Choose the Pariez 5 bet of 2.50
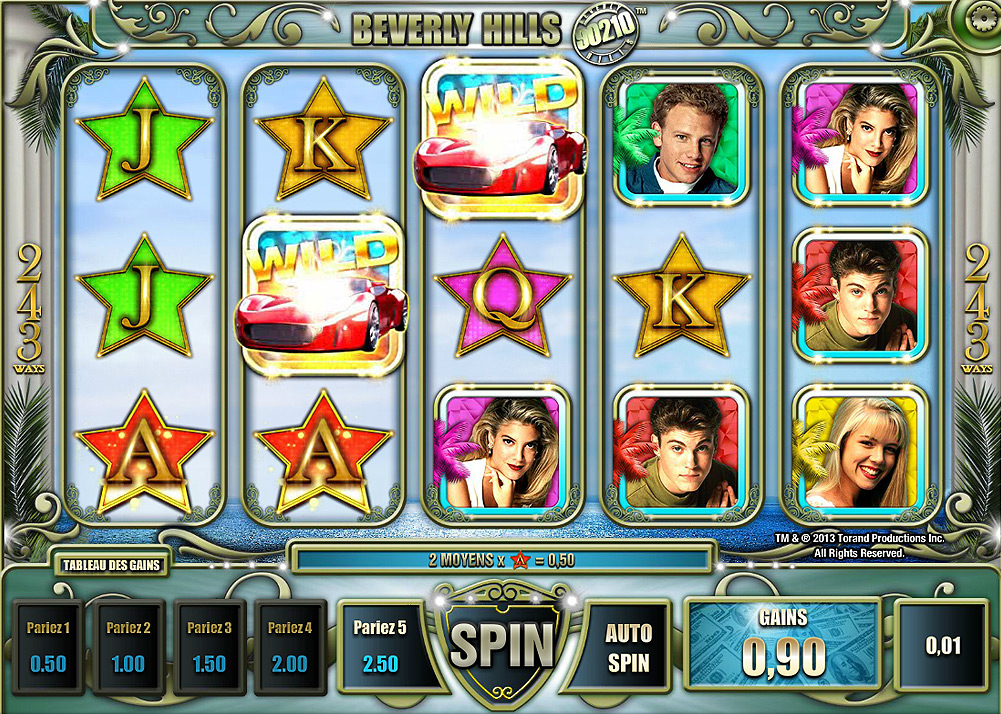Screen dimensions: 1001x714 (380, 646)
